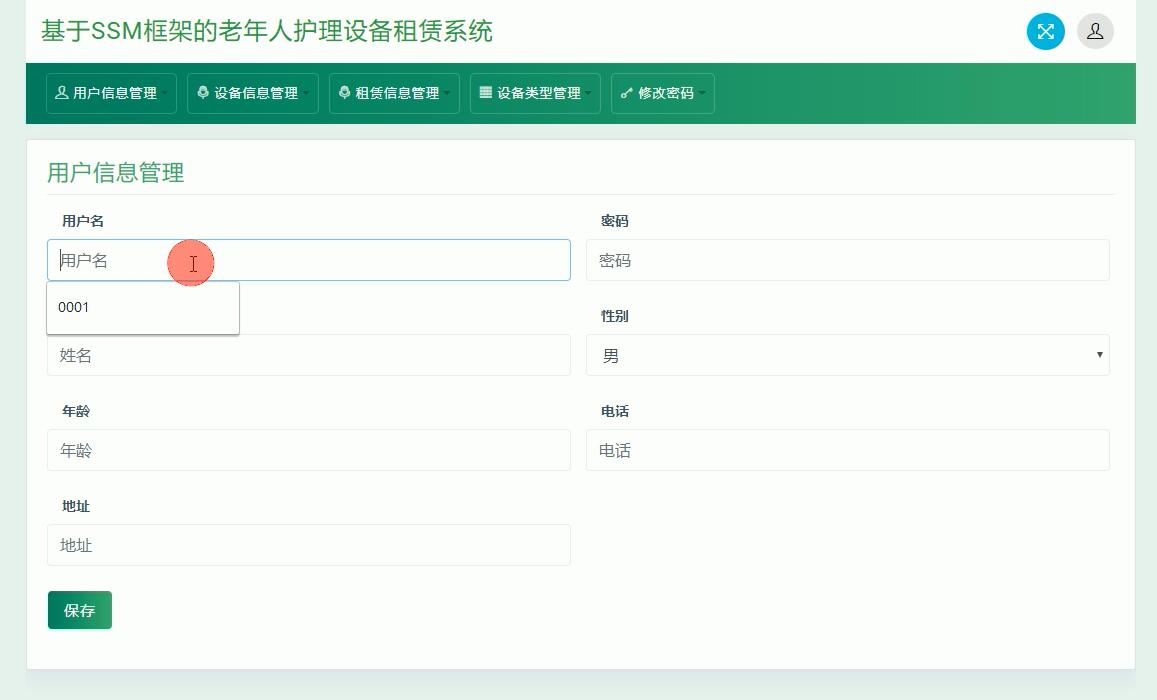Viewport: 1157px width, 700px height.
Task: Open the user profile avatar icon
Action: 1095,32
